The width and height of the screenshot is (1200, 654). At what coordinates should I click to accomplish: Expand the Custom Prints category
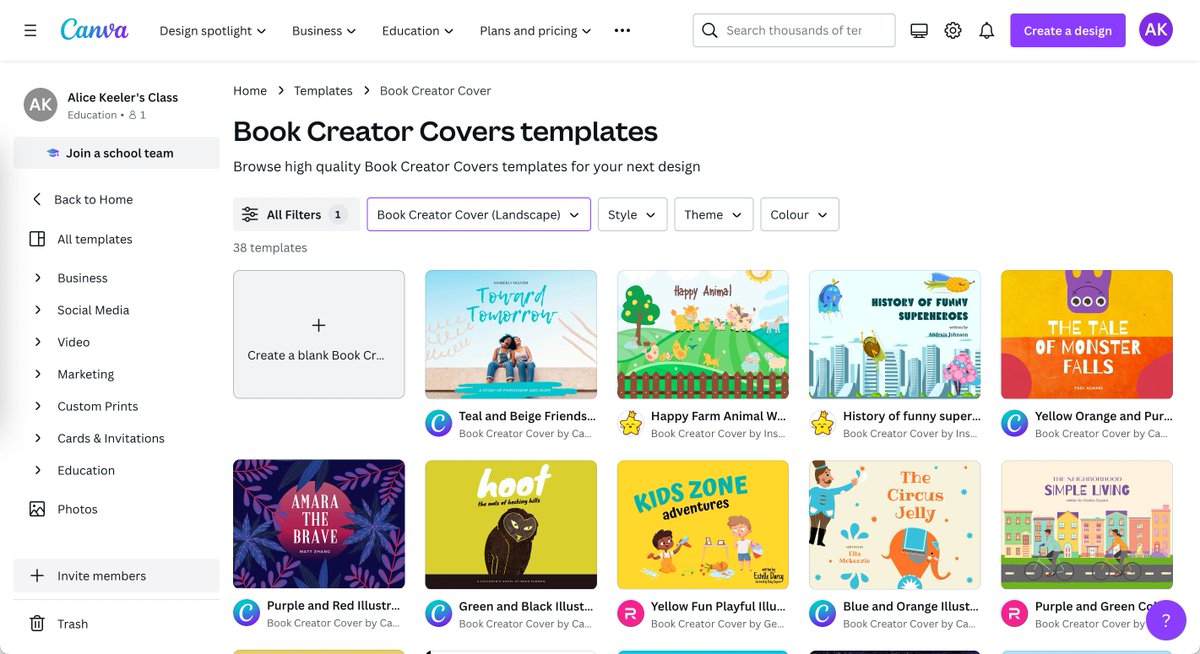click(38, 406)
